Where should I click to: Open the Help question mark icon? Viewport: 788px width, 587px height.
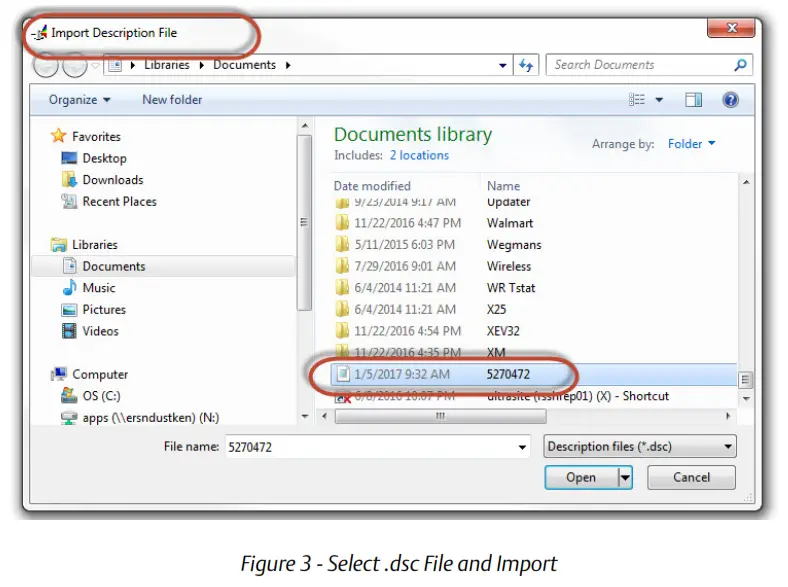point(730,100)
